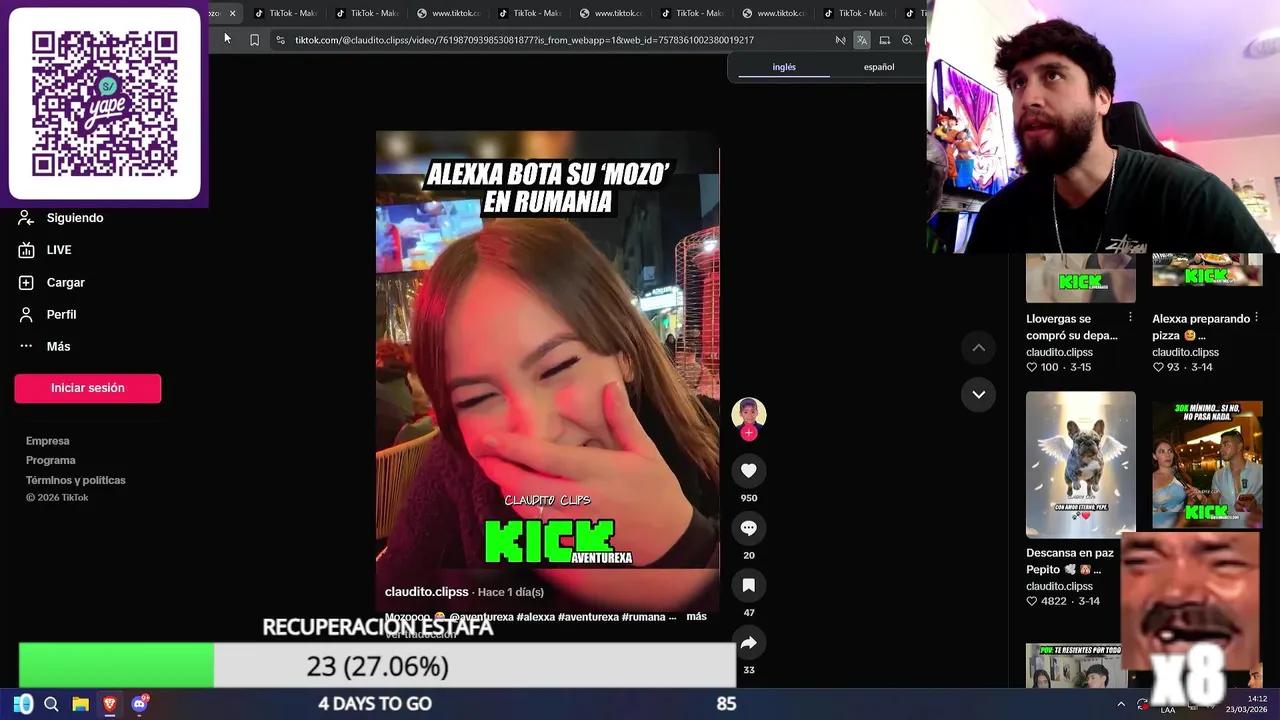Open LIVE in the sidebar menu
The image size is (1280, 720).
click(59, 250)
